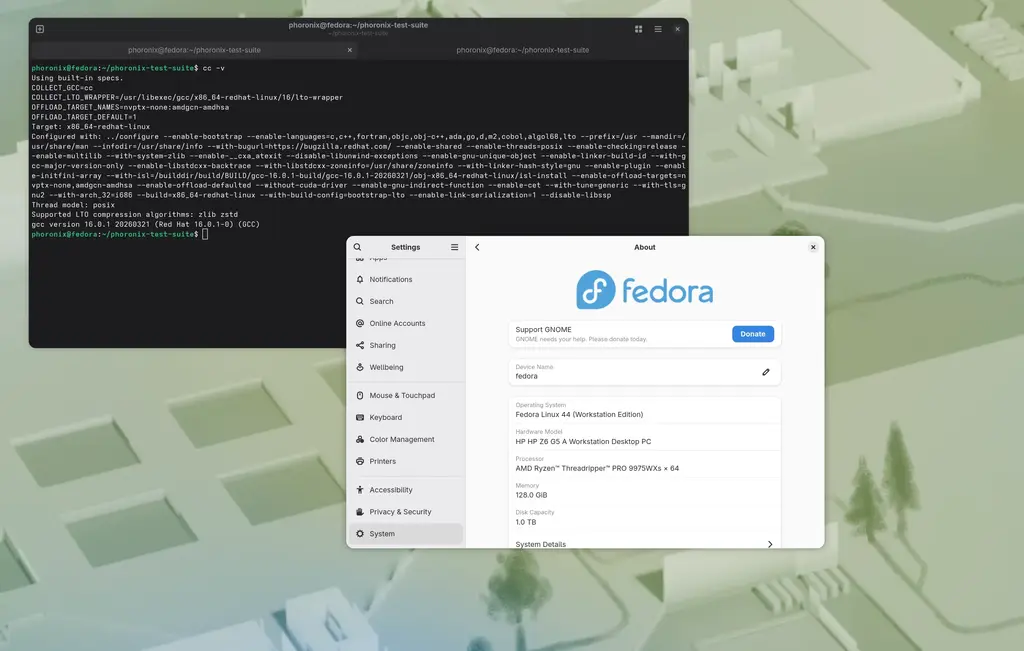Click the Online Accounts at-sign icon

[x=360, y=323]
